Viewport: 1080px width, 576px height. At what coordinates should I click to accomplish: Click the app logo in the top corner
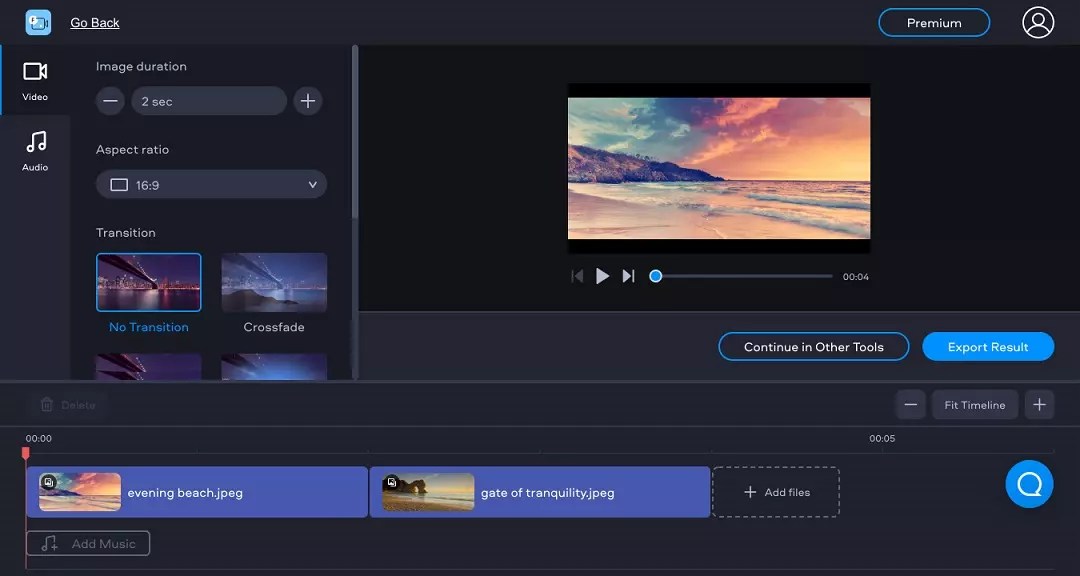click(x=38, y=22)
